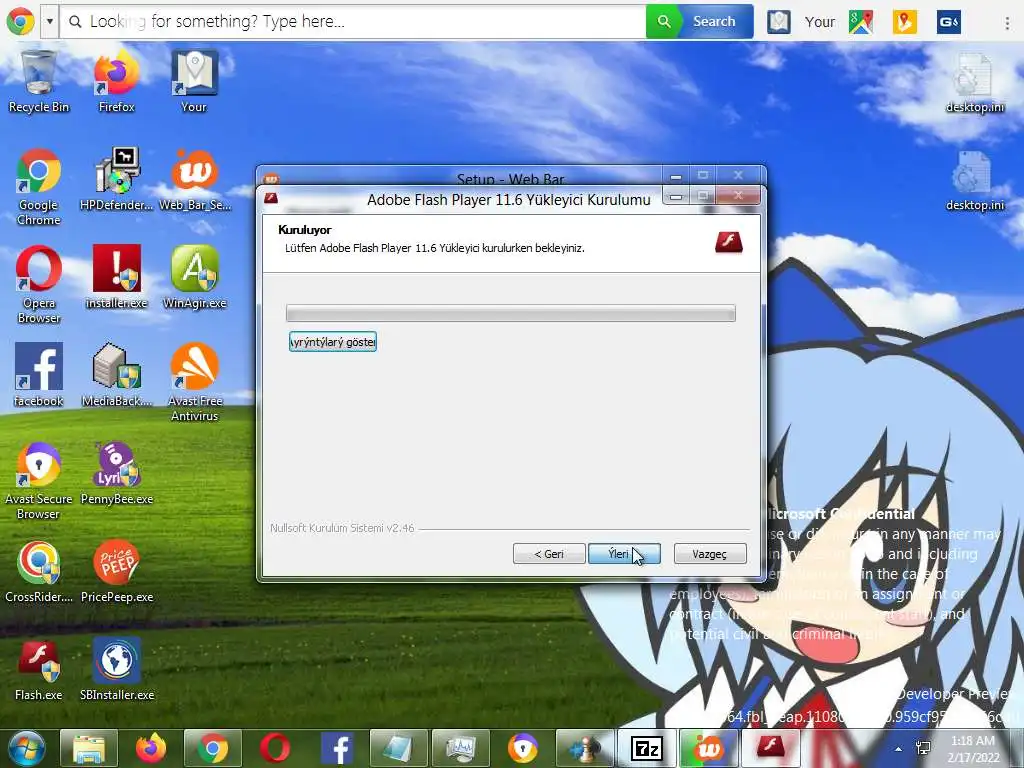Select the facebook desktop shortcut

coord(39,376)
